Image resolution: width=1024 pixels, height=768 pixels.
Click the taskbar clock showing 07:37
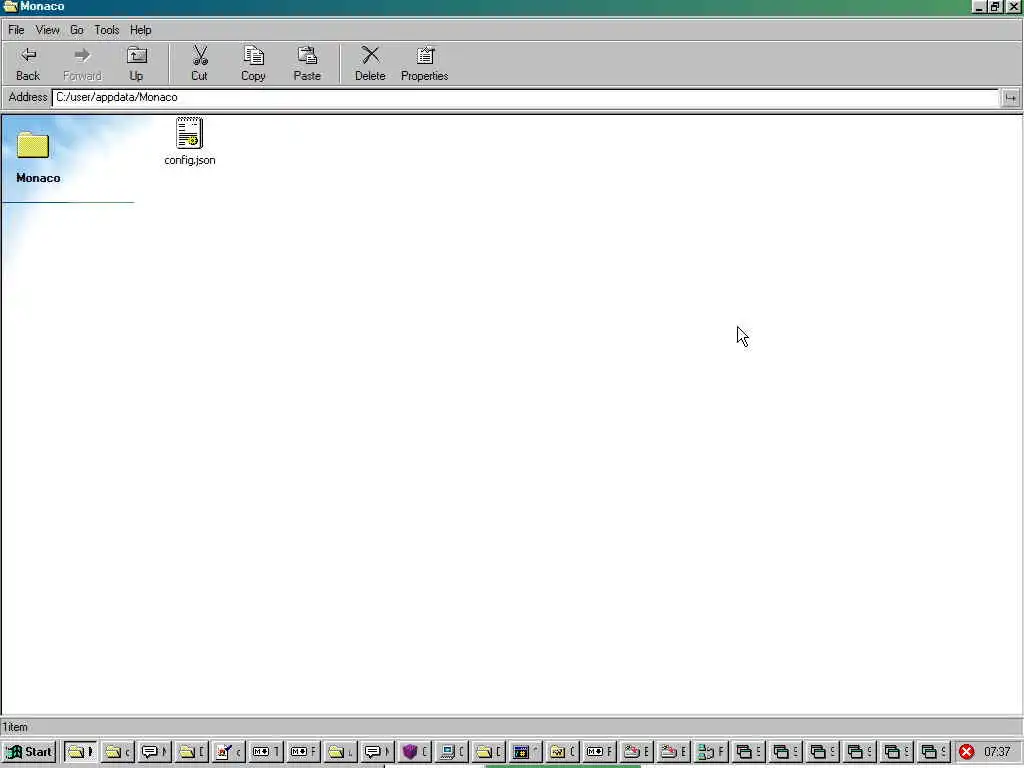coord(997,752)
